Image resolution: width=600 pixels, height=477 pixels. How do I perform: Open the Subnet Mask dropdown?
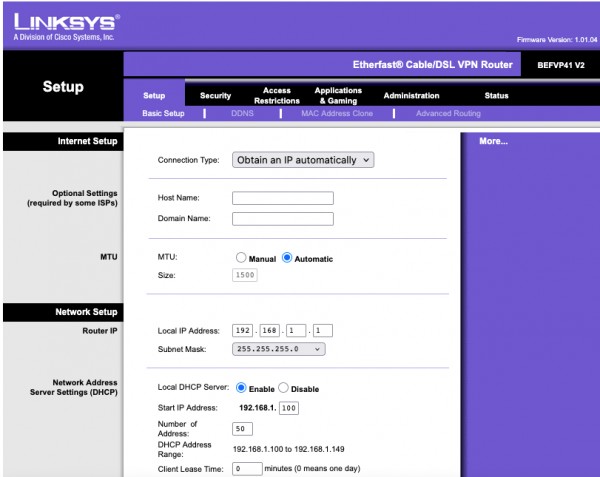(279, 349)
